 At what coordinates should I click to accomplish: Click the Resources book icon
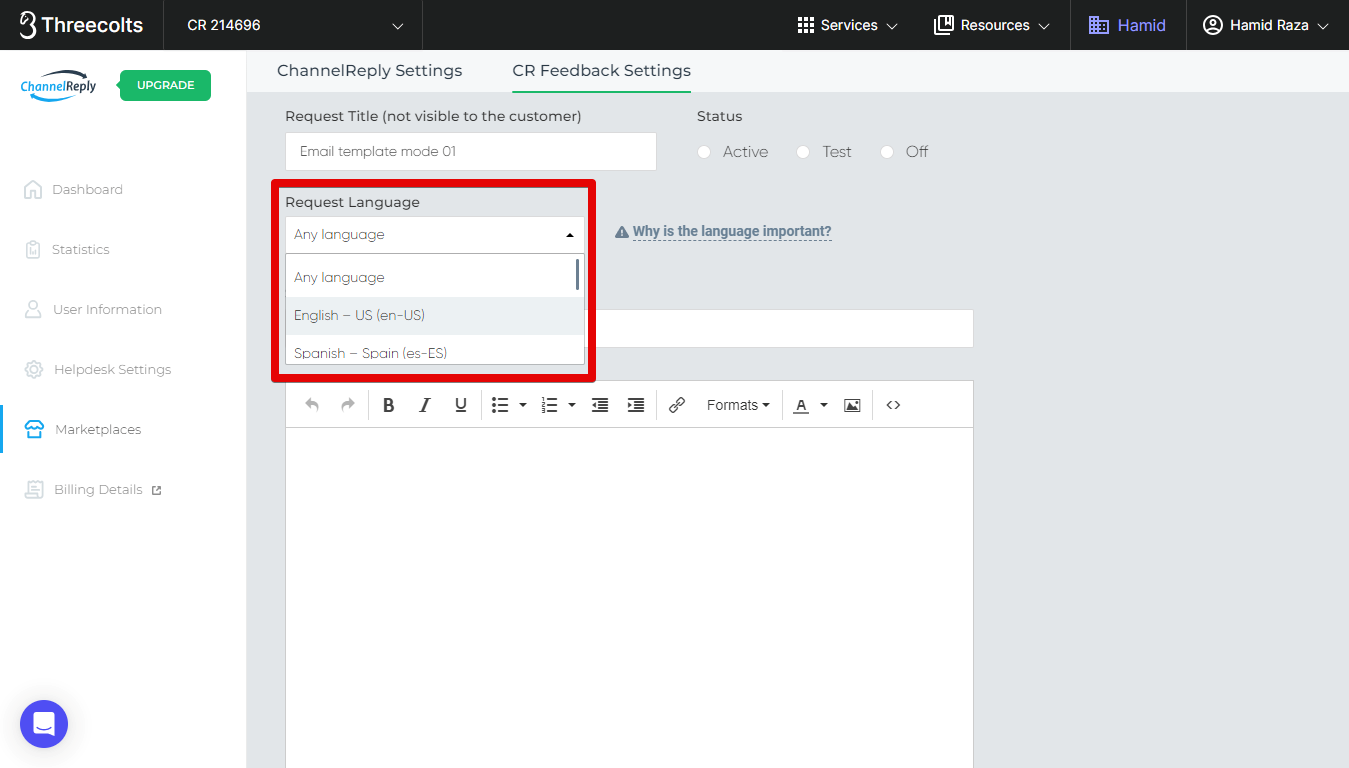pos(944,25)
